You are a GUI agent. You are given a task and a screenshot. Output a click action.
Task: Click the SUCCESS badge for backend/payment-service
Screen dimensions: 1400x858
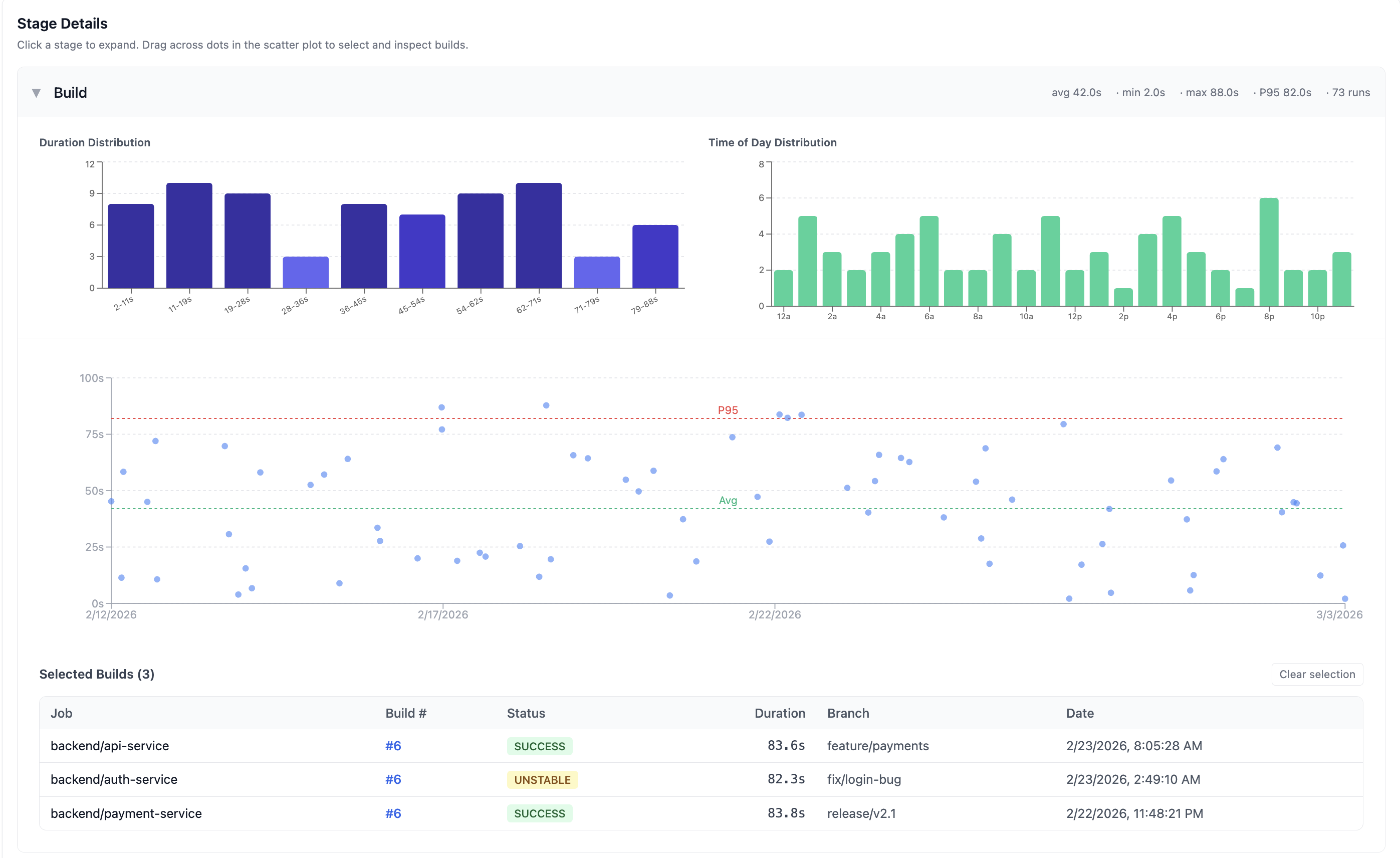point(539,813)
